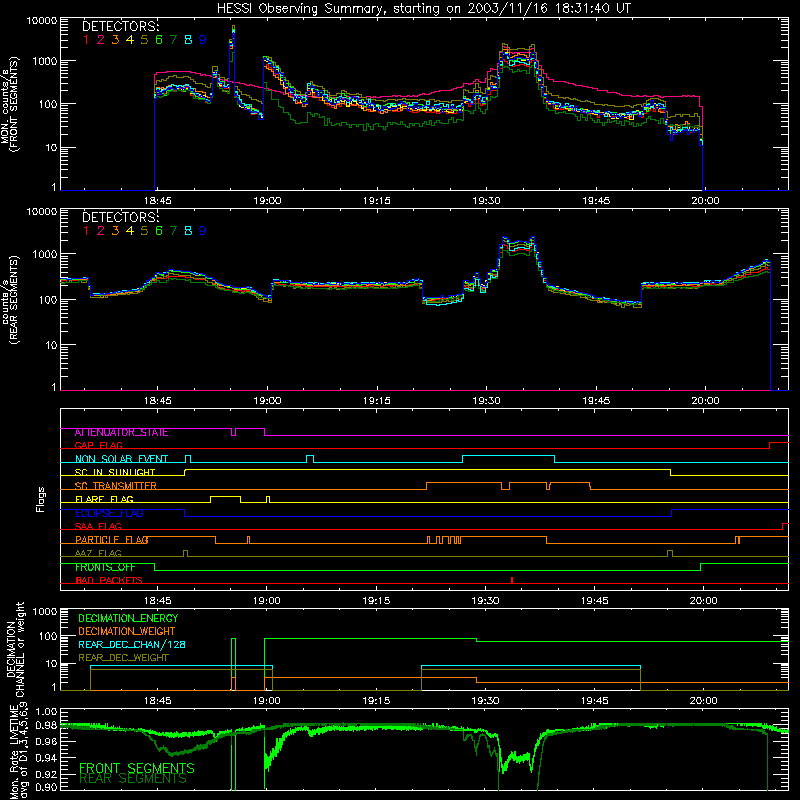The width and height of the screenshot is (800, 800).
Task: Click the counts/s (REAR SEGMENTS) axis title
Action: pyautogui.click(x=10, y=299)
